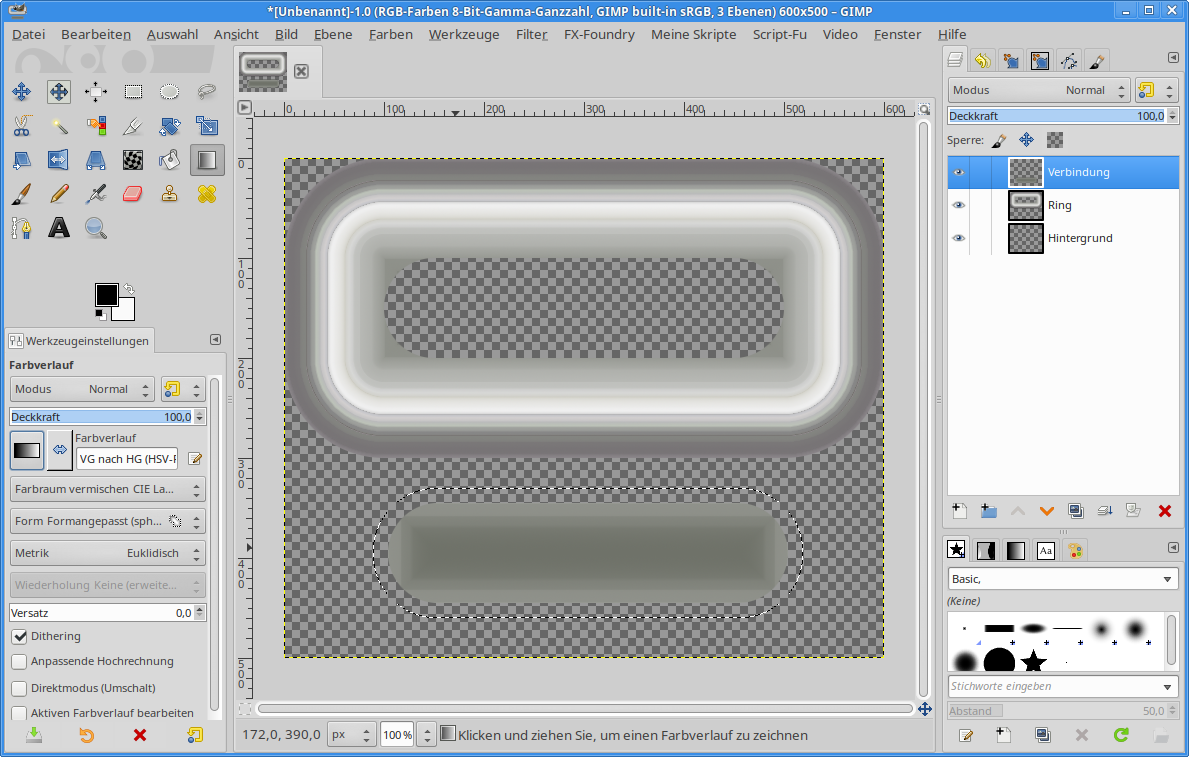This screenshot has width=1189, height=757.
Task: Select the Eraser tool in the toolbox
Action: [133, 194]
